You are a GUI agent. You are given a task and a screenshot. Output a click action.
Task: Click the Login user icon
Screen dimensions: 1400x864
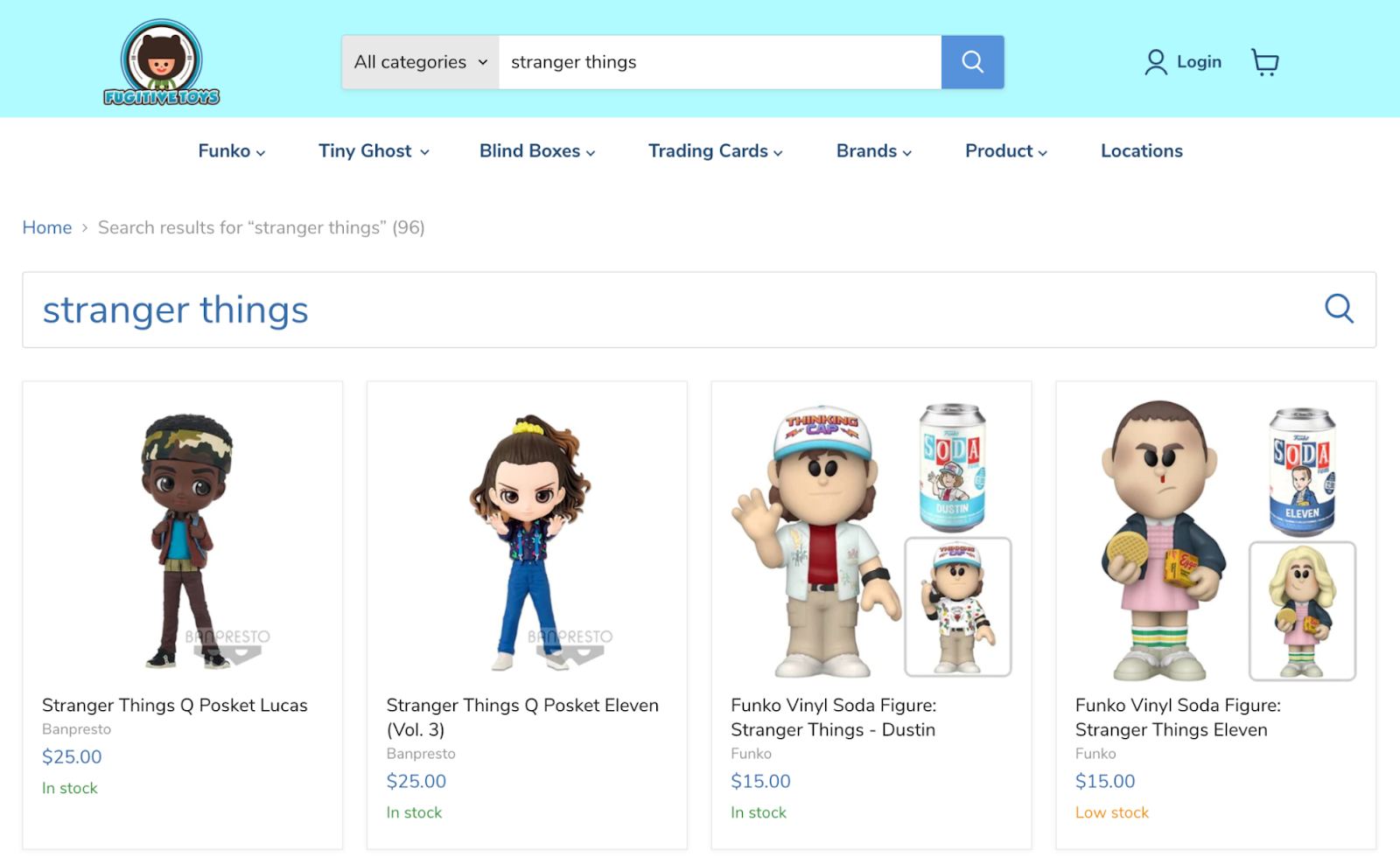coord(1156,62)
